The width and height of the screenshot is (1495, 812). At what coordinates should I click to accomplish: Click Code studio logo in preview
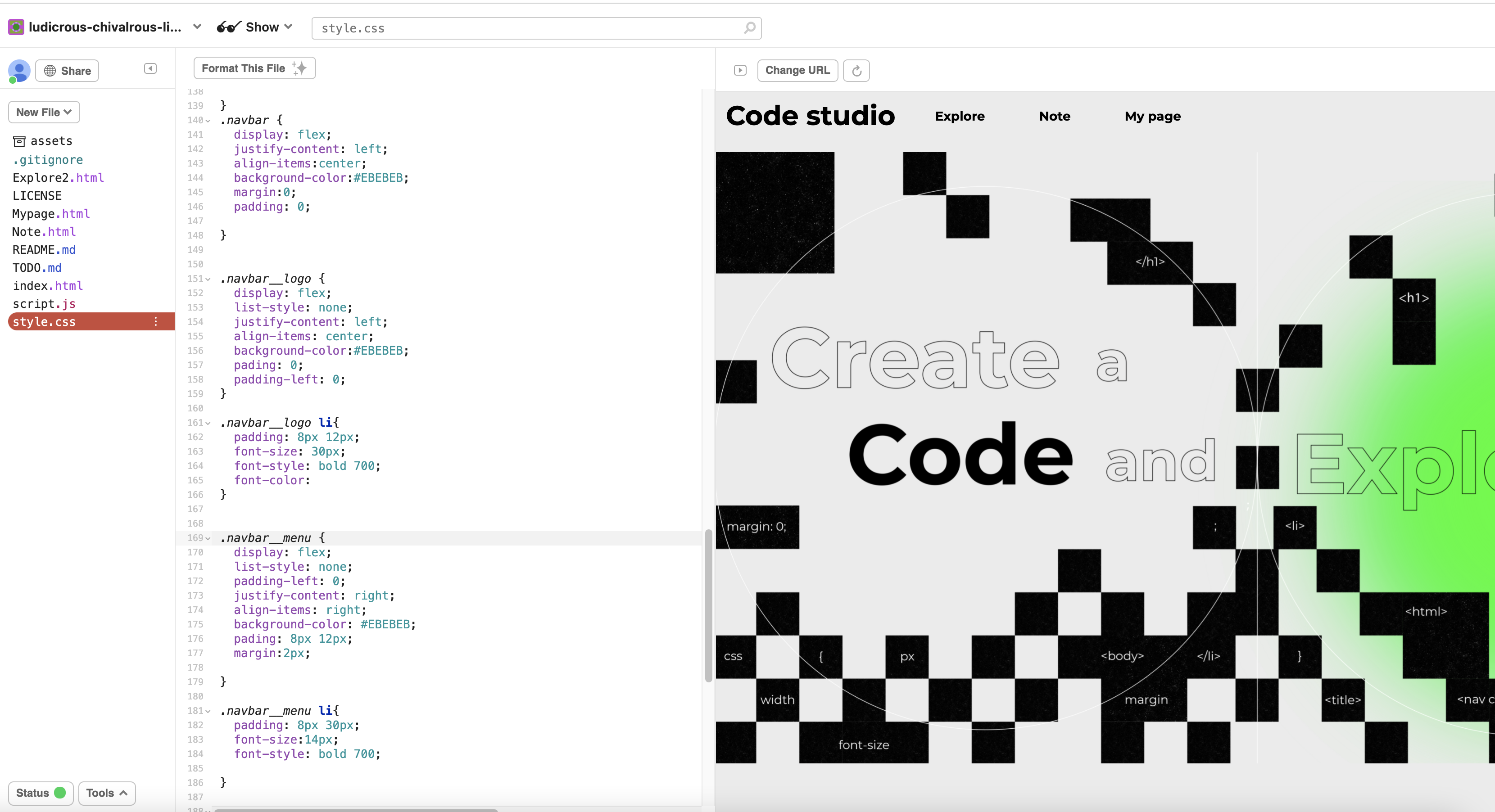[810, 115]
